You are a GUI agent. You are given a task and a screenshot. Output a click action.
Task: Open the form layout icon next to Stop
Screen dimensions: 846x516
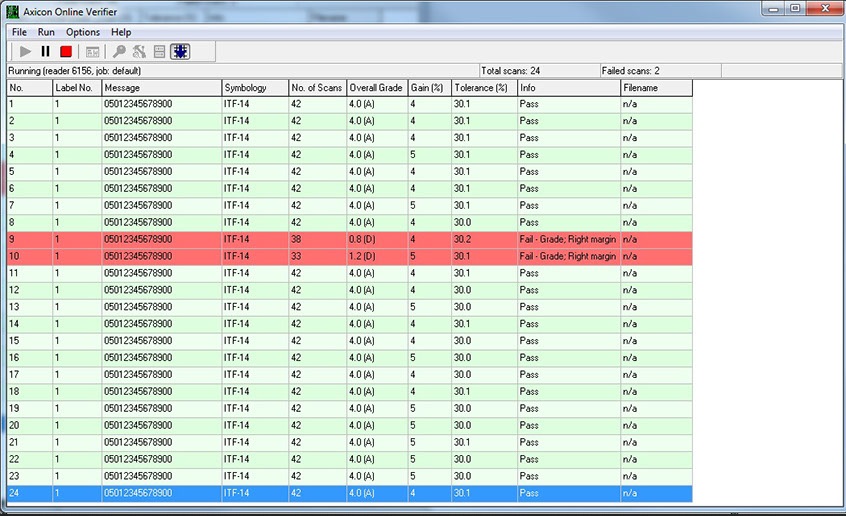[x=93, y=52]
